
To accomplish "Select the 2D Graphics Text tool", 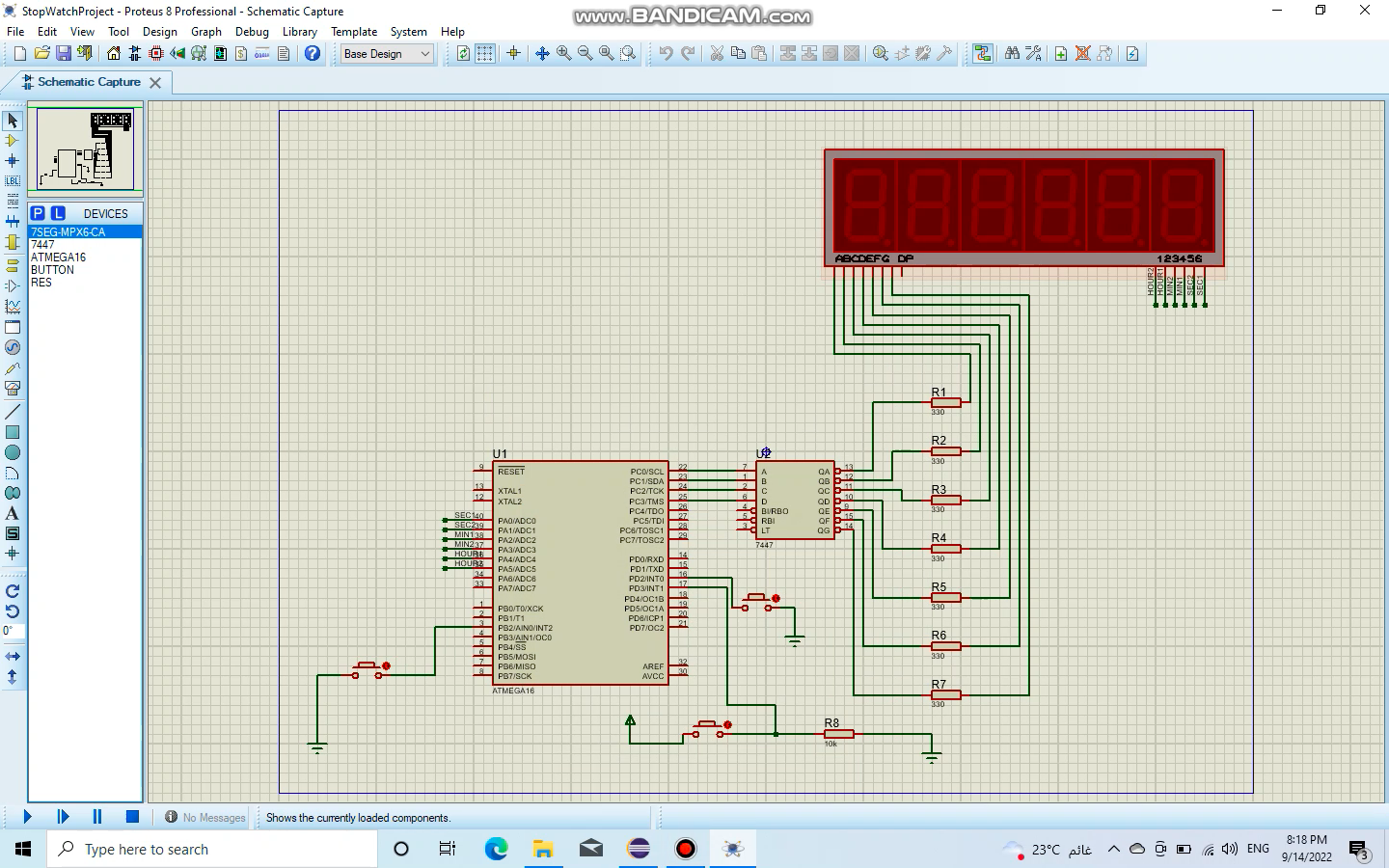I will pyautogui.click(x=13, y=513).
